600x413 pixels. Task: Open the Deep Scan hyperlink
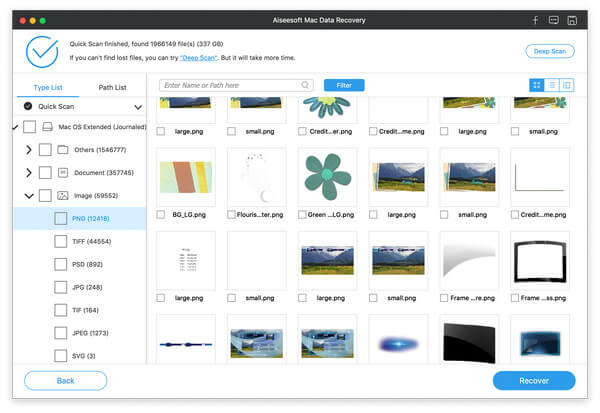click(x=199, y=58)
